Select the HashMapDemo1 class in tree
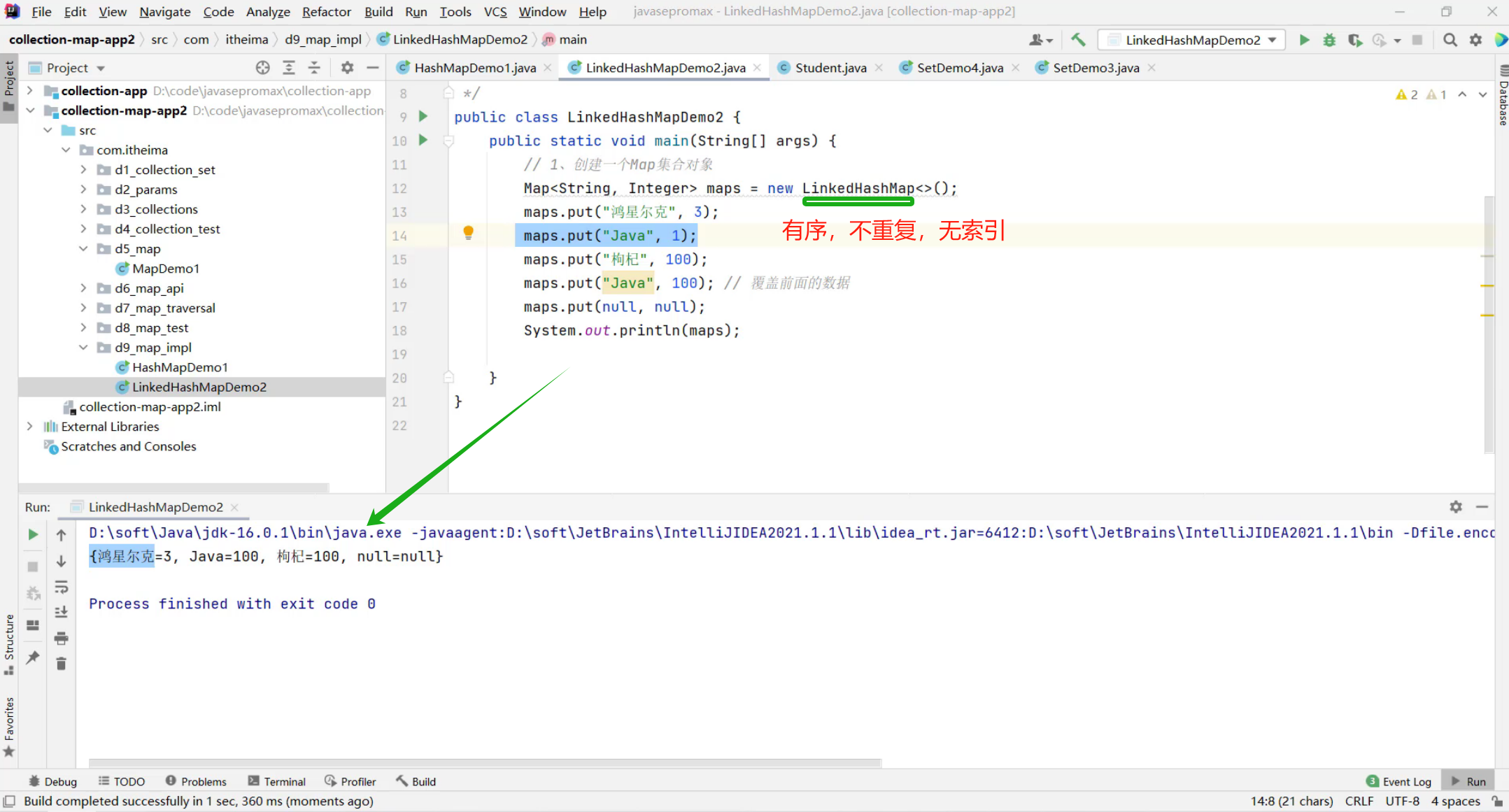Screen dimensions: 1509x812 click(180, 367)
